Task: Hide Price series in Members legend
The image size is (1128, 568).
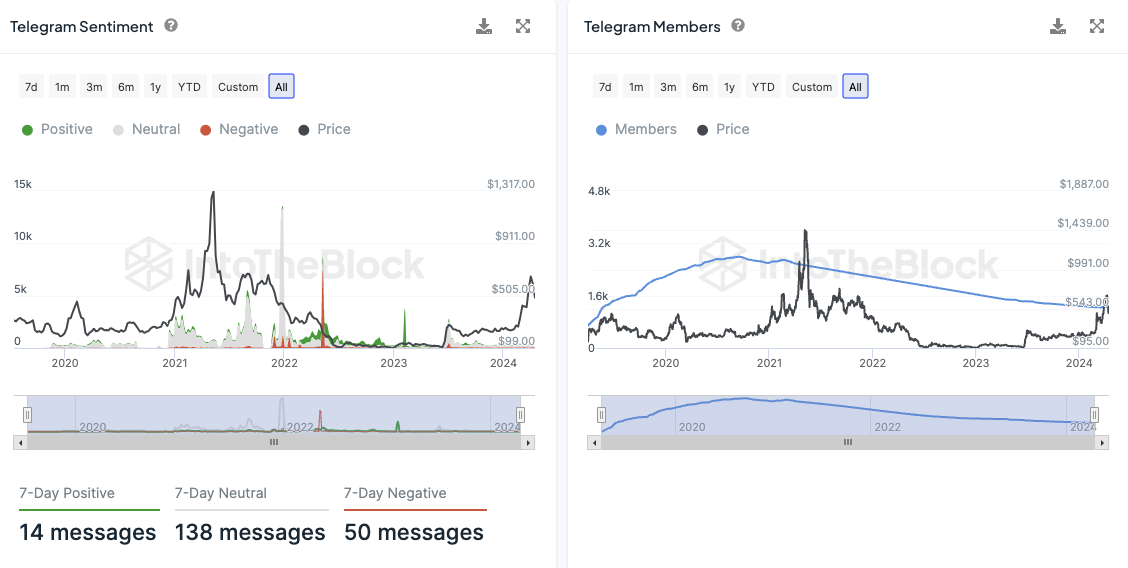Action: coord(723,129)
